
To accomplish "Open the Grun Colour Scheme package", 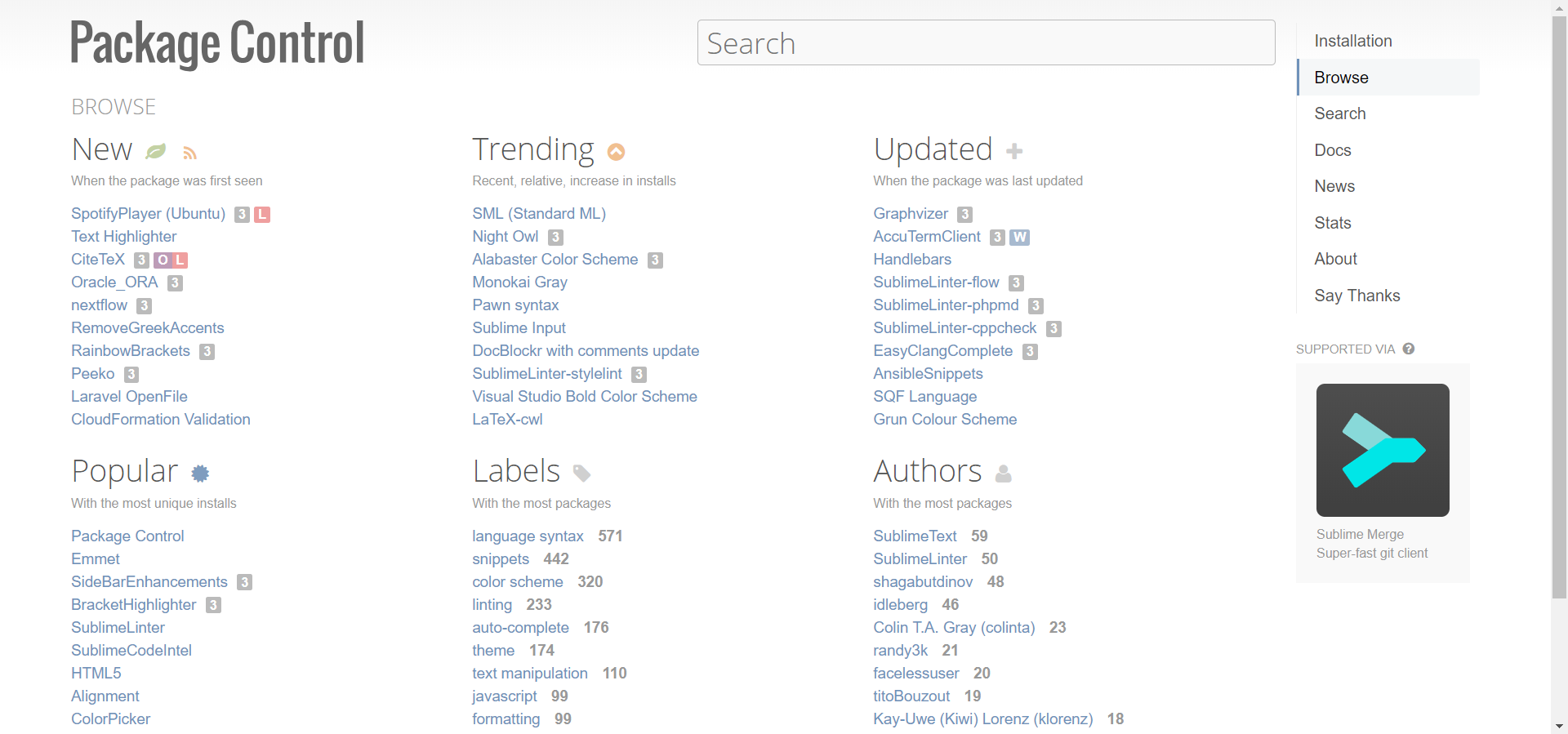I will pos(945,420).
